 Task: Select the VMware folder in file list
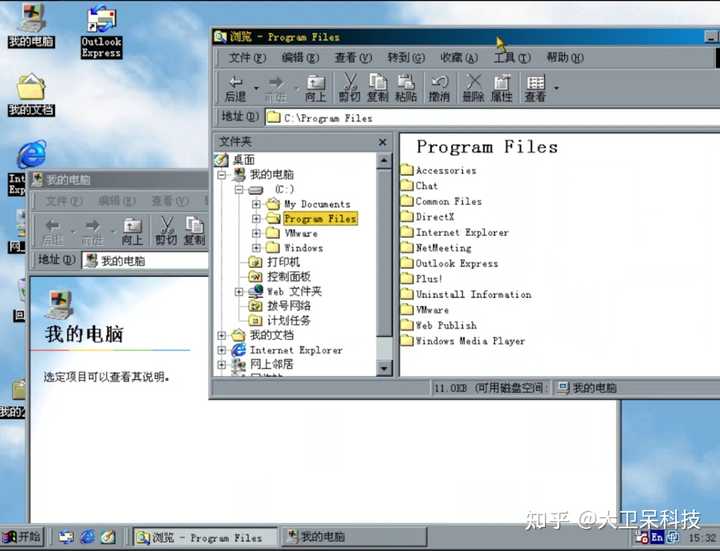[x=425, y=310]
